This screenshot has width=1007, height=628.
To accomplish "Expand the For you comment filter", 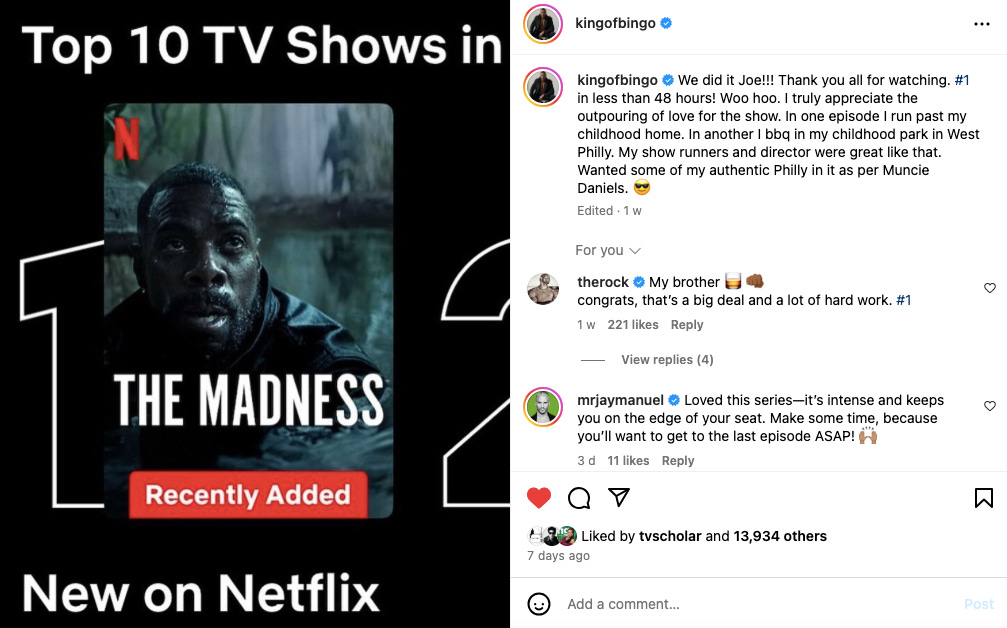I will (x=608, y=250).
